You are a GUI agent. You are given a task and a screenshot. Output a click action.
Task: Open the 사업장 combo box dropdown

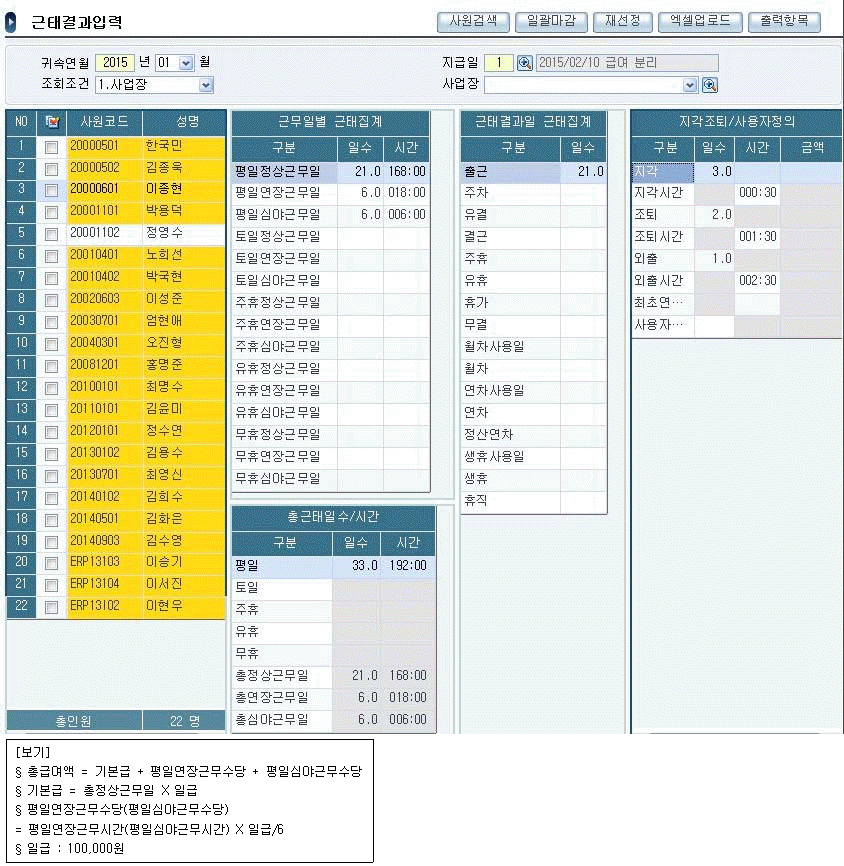pos(690,85)
